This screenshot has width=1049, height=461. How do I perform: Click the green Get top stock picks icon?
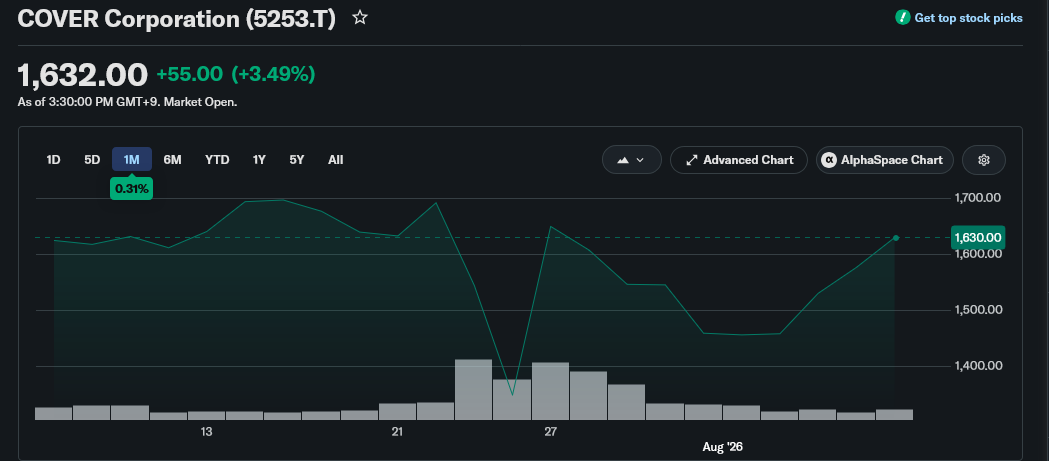(x=902, y=18)
